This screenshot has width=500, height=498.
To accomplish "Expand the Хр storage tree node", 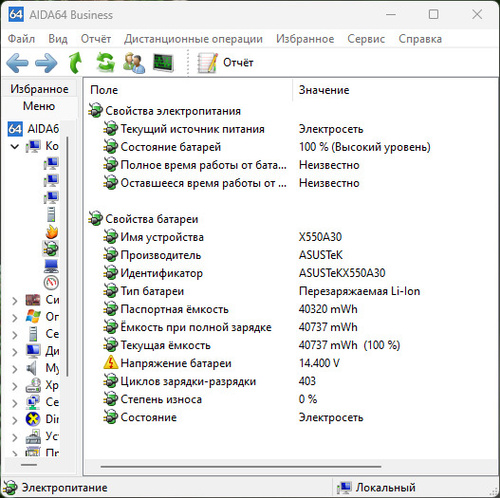I will [x=15, y=386].
